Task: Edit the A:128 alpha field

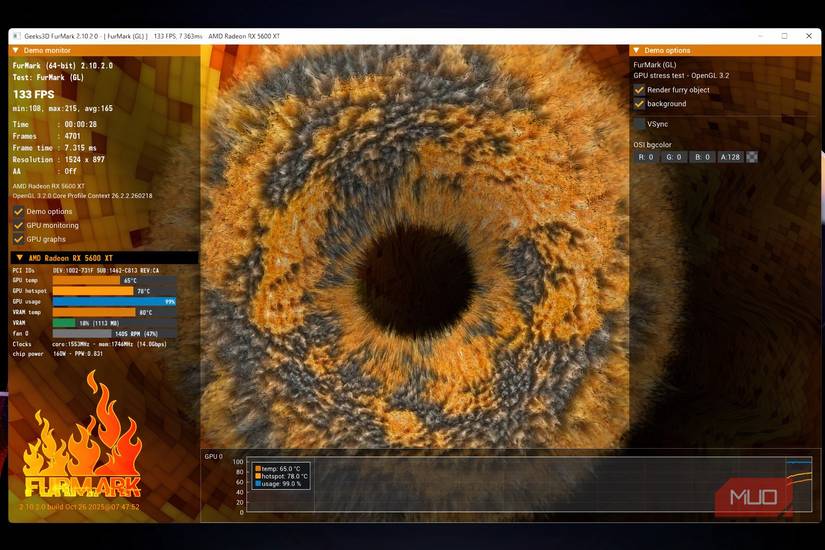Action: (730, 157)
